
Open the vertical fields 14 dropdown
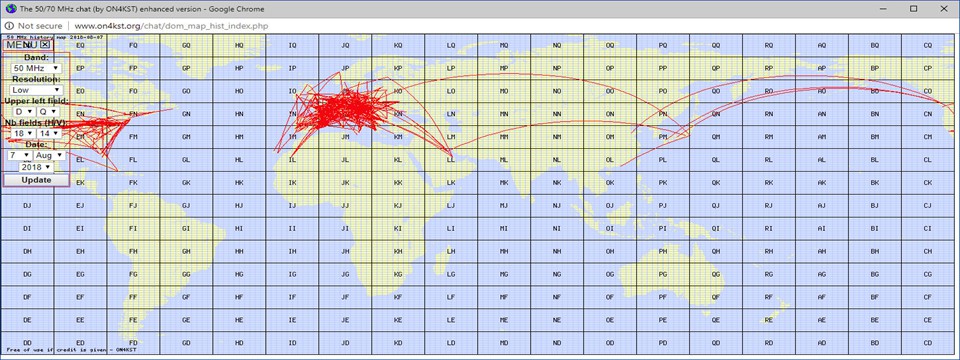click(x=48, y=133)
